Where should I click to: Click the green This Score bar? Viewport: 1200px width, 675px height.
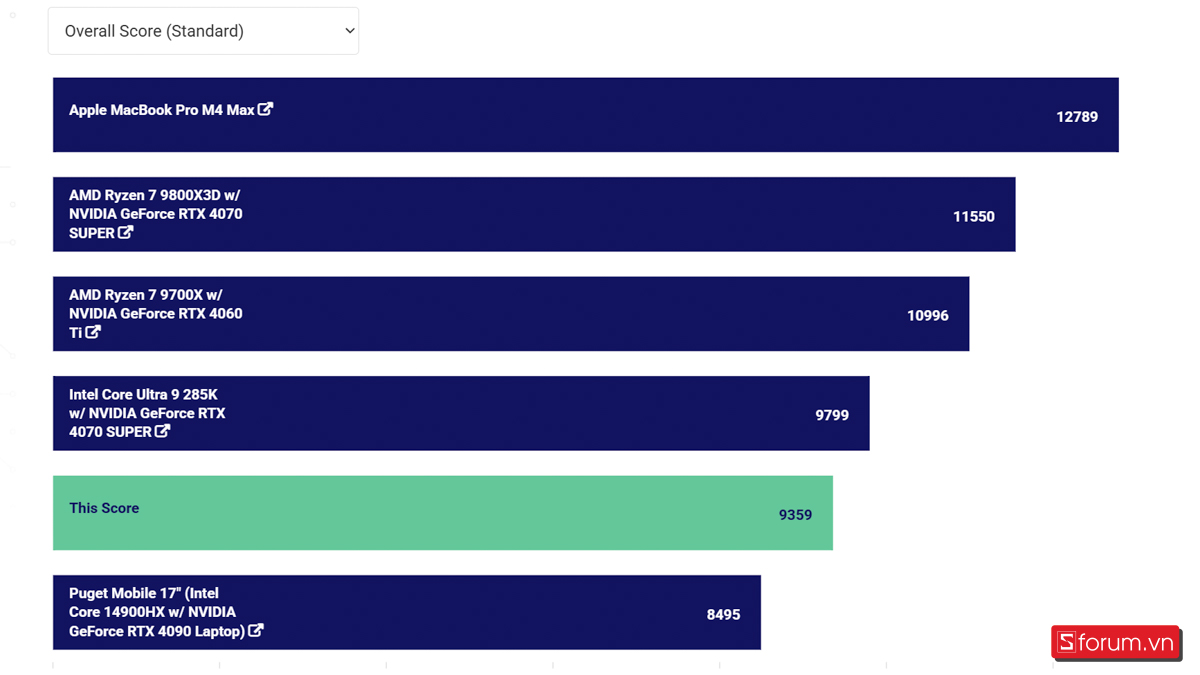click(x=443, y=513)
